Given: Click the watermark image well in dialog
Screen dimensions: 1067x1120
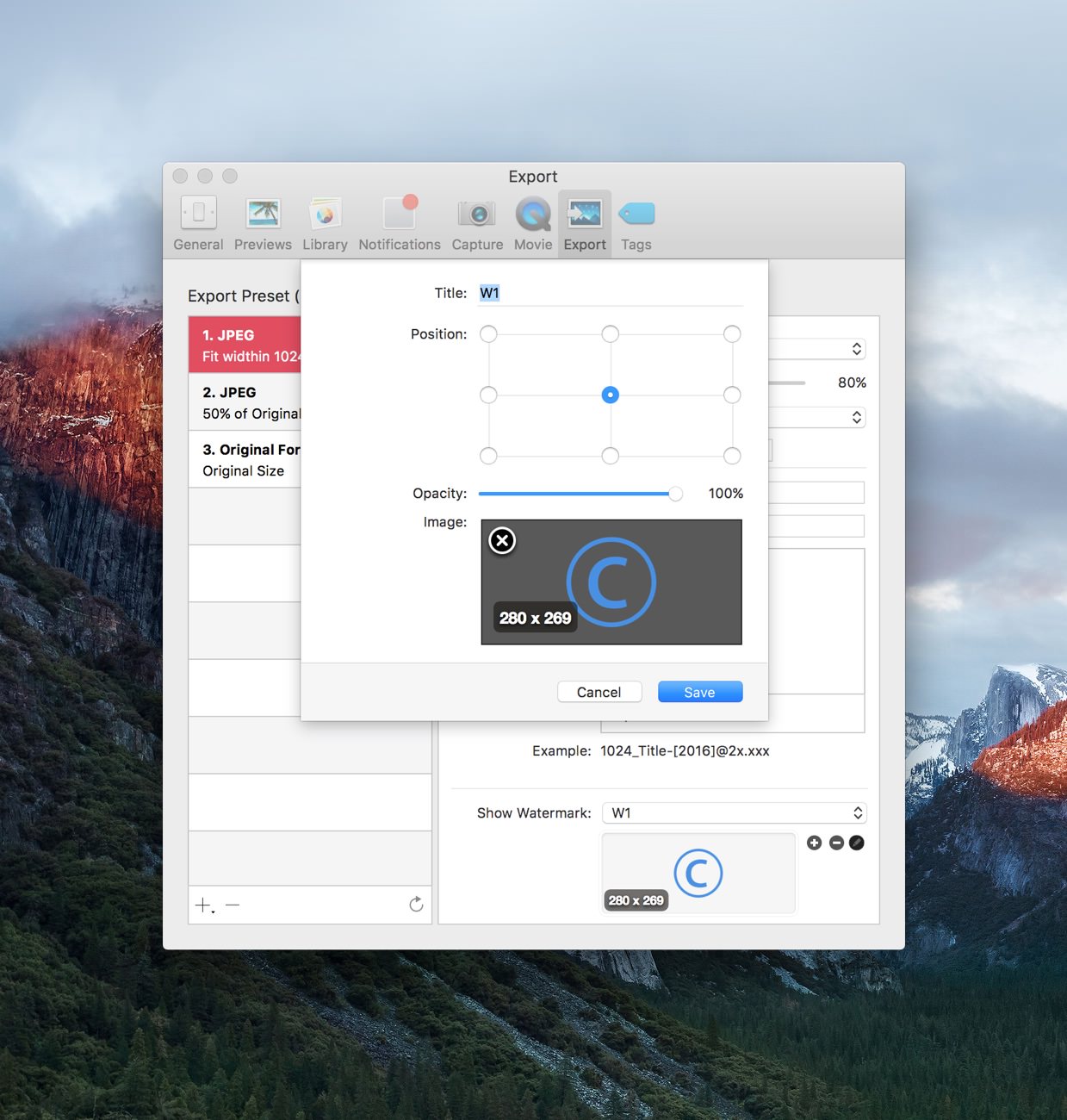Looking at the screenshot, I should [x=611, y=582].
